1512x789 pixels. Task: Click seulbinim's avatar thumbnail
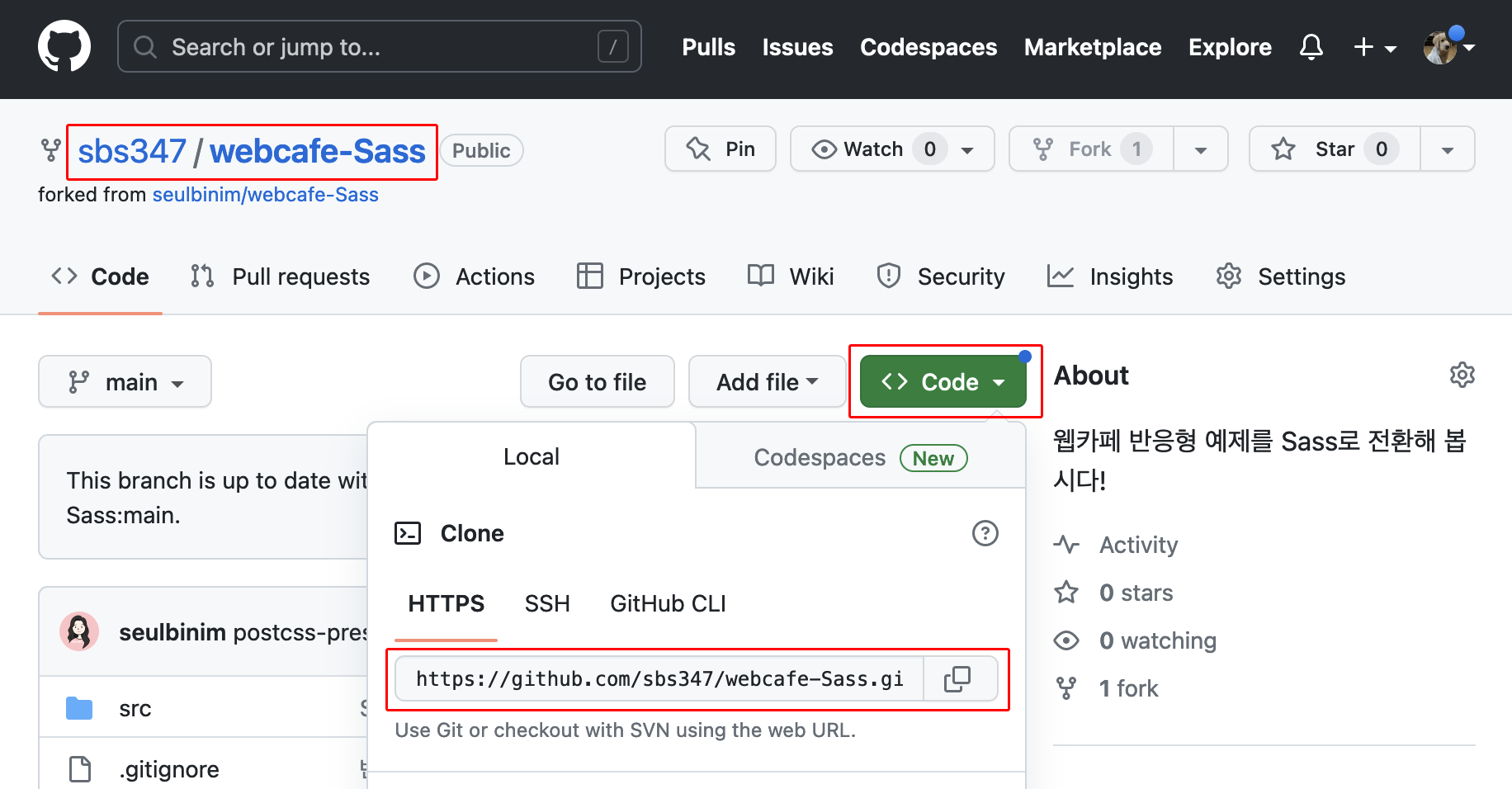tap(79, 632)
